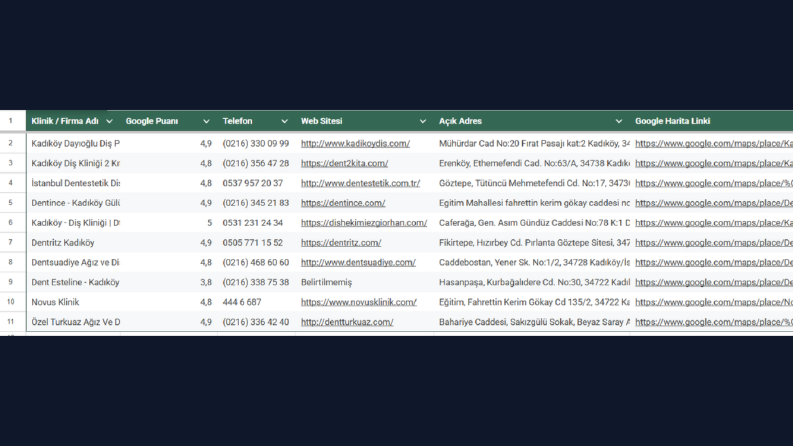Open the dishekimiezgiorhan.com website link

364,222
